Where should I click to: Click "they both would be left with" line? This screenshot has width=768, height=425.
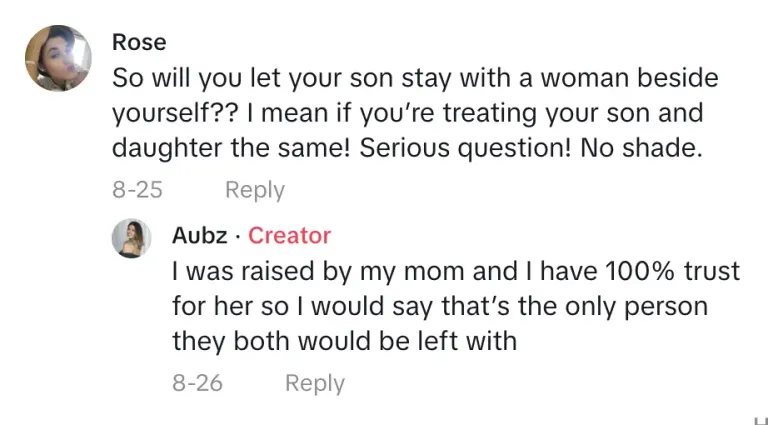pos(344,340)
